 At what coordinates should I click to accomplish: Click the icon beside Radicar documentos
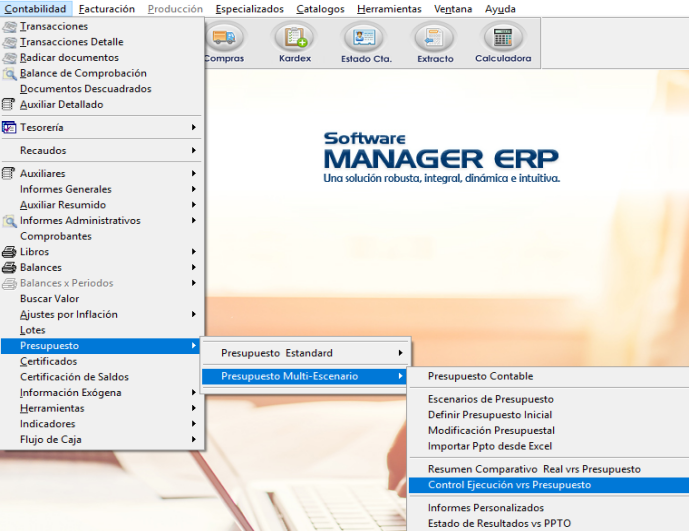pyautogui.click(x=9, y=58)
